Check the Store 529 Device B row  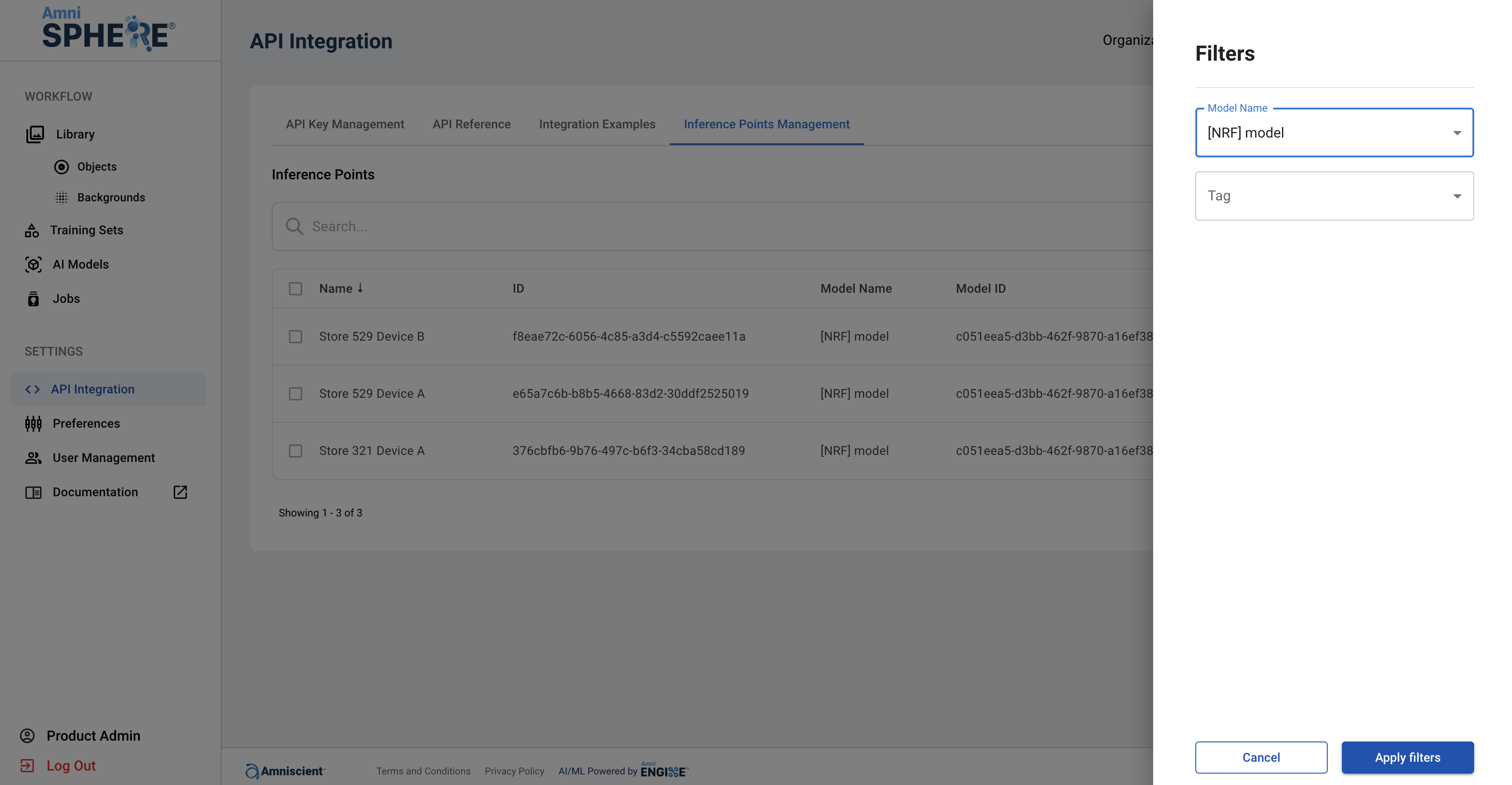tap(295, 337)
